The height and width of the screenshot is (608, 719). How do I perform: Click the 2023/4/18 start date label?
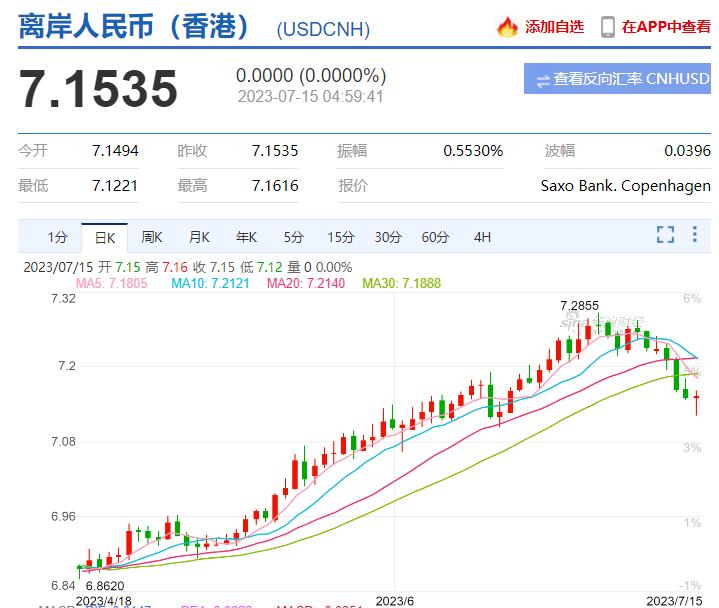(104, 601)
